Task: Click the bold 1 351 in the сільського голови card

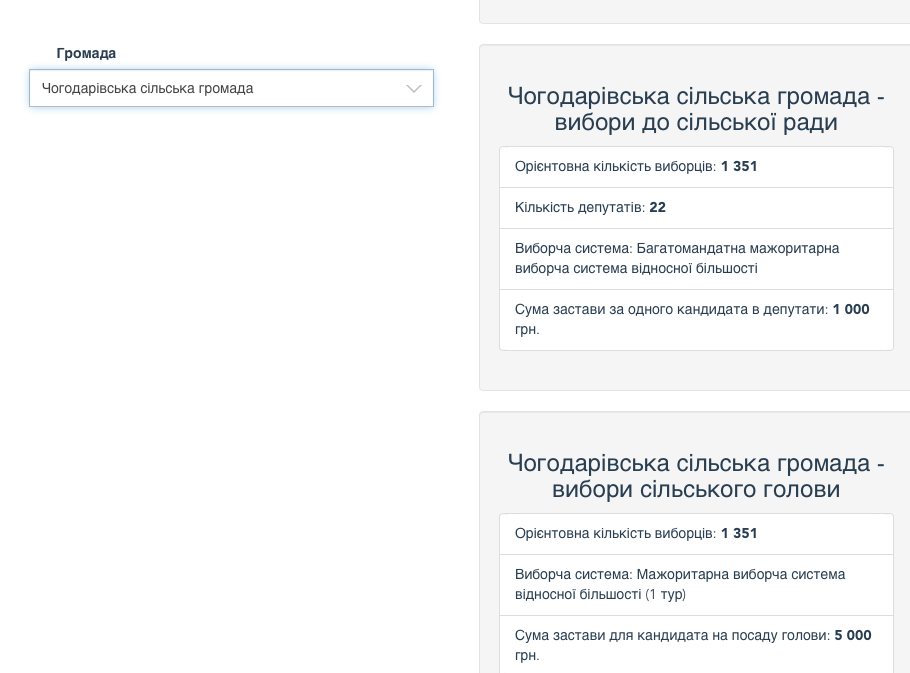Action: [x=739, y=534]
